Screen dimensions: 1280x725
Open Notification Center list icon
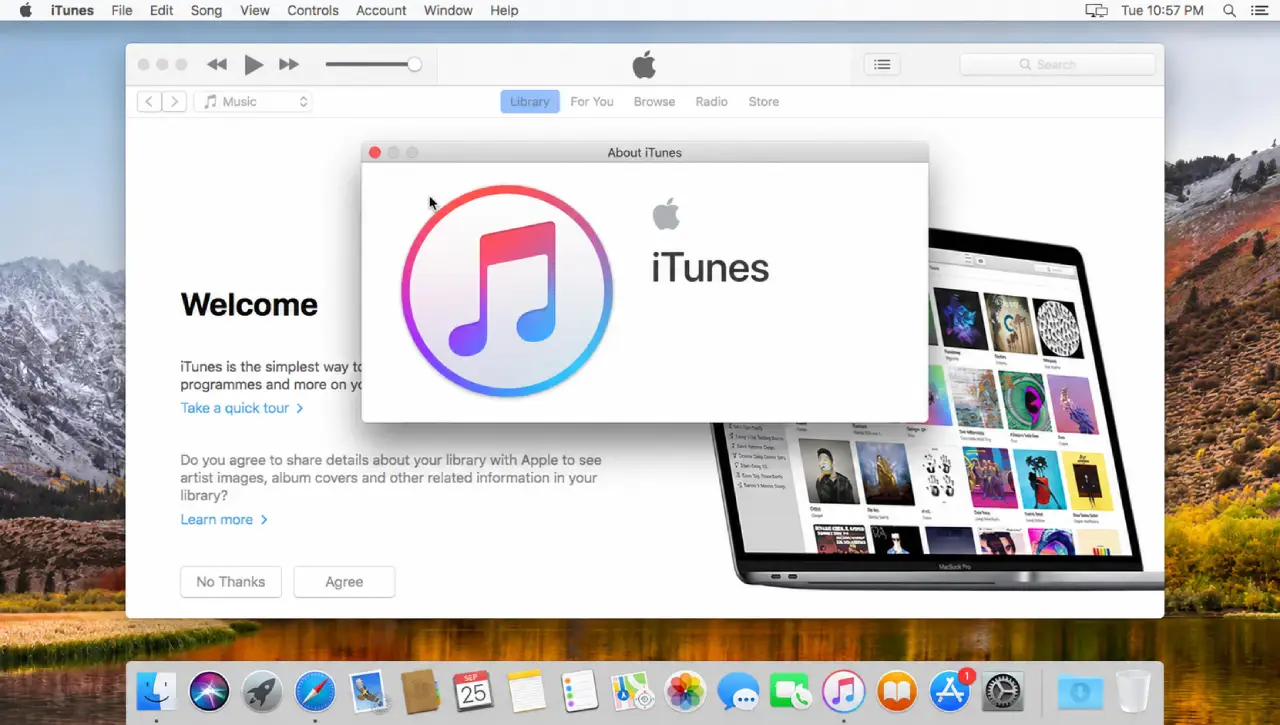pyautogui.click(x=1259, y=10)
